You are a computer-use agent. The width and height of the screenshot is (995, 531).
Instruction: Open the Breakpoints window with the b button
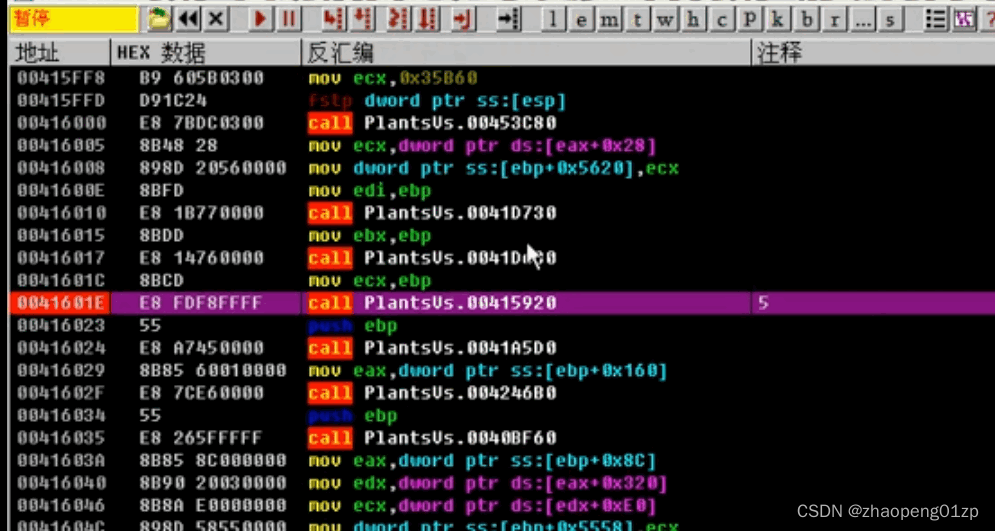tap(807, 20)
